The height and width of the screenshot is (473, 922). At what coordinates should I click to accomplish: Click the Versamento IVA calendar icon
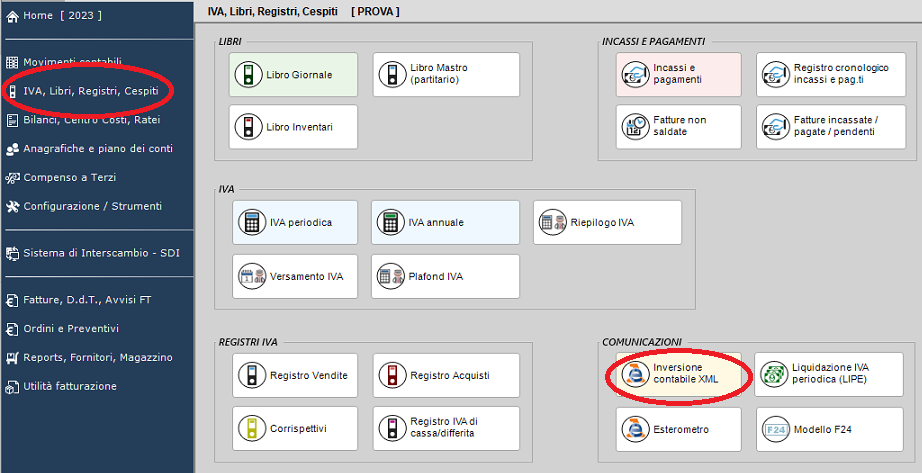249,277
